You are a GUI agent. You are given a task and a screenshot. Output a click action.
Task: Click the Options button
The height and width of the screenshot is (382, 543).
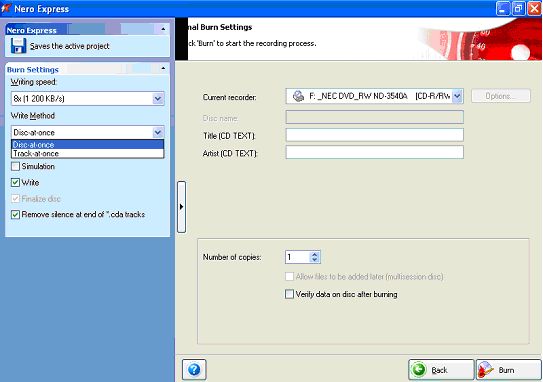pyautogui.click(x=501, y=96)
